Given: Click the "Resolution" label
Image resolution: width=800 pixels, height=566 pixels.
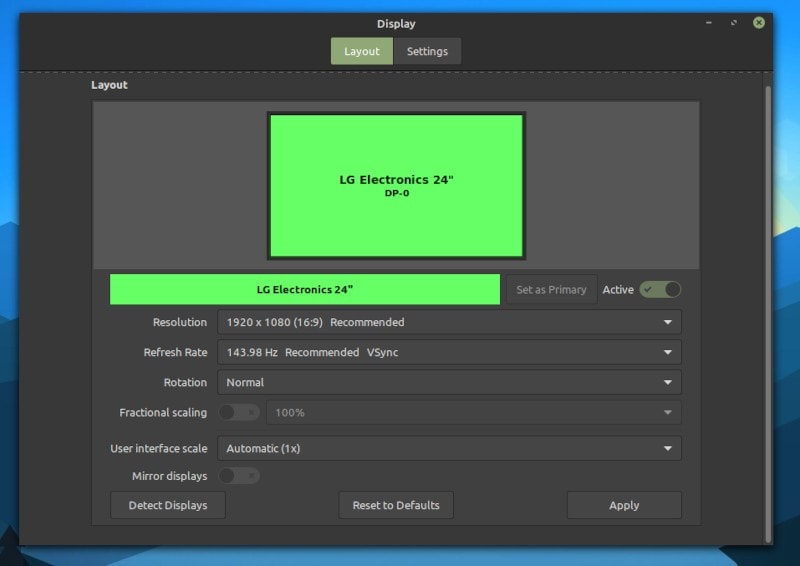Looking at the screenshot, I should click(180, 322).
